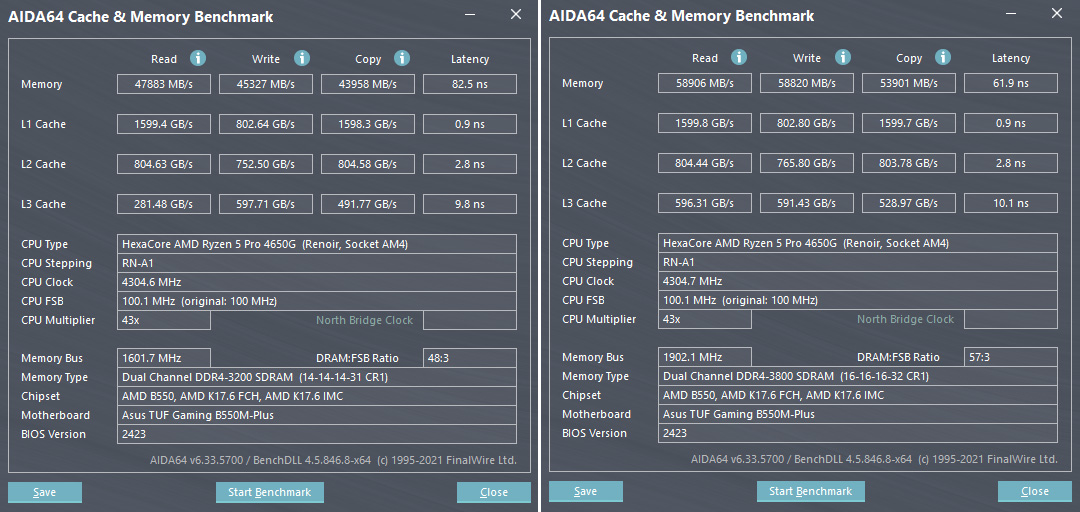Click L3 Cache write 591.43 GB/s
This screenshot has height=512, width=1080.
point(807,203)
